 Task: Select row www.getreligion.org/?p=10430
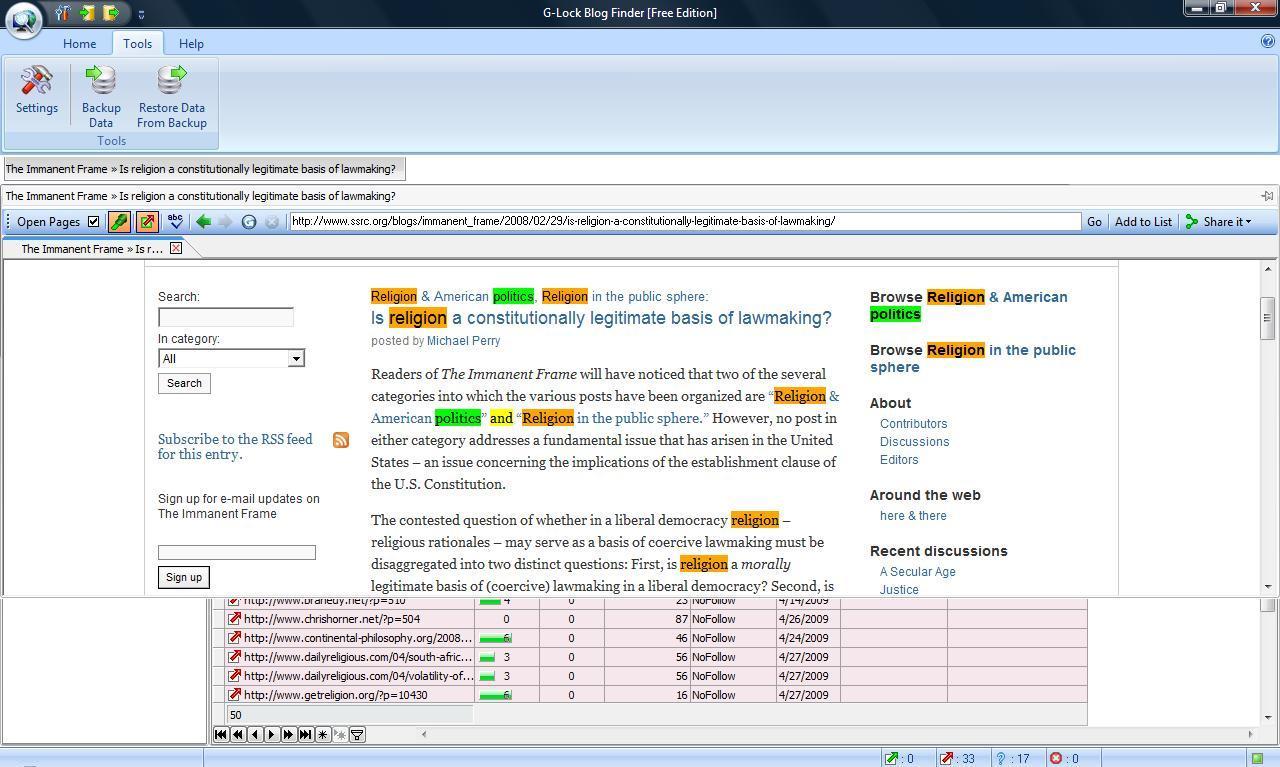click(x=656, y=695)
